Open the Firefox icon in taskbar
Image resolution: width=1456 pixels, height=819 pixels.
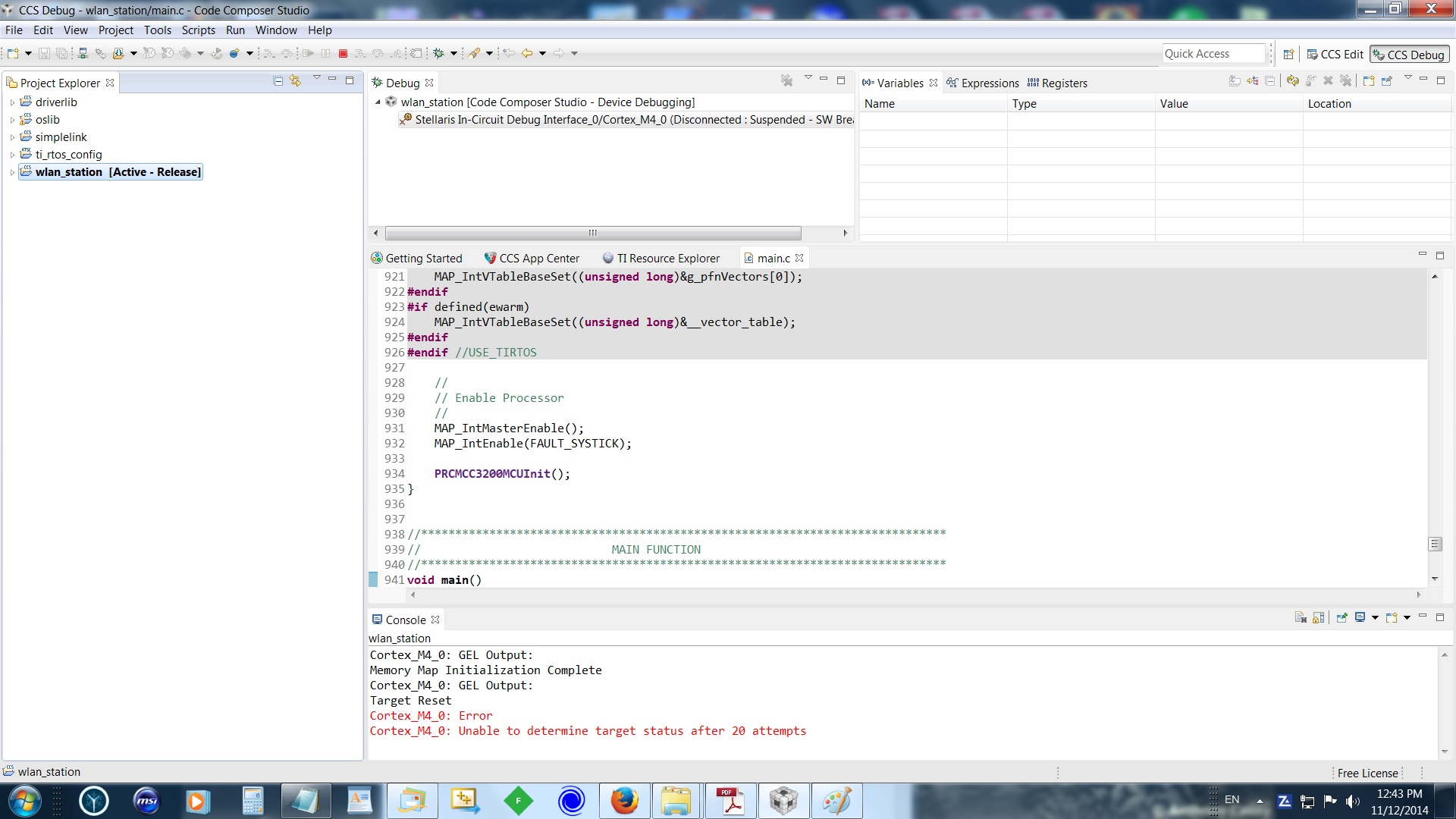(624, 801)
